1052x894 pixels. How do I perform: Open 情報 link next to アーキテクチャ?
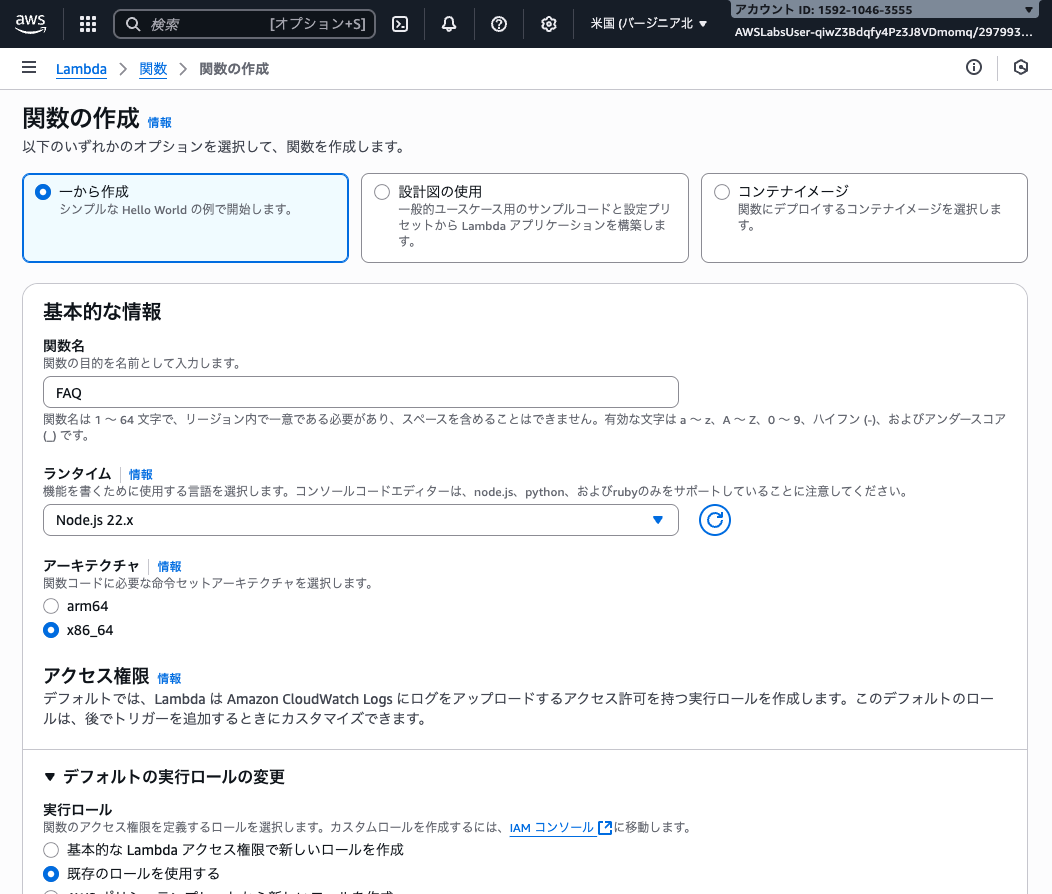click(x=169, y=567)
